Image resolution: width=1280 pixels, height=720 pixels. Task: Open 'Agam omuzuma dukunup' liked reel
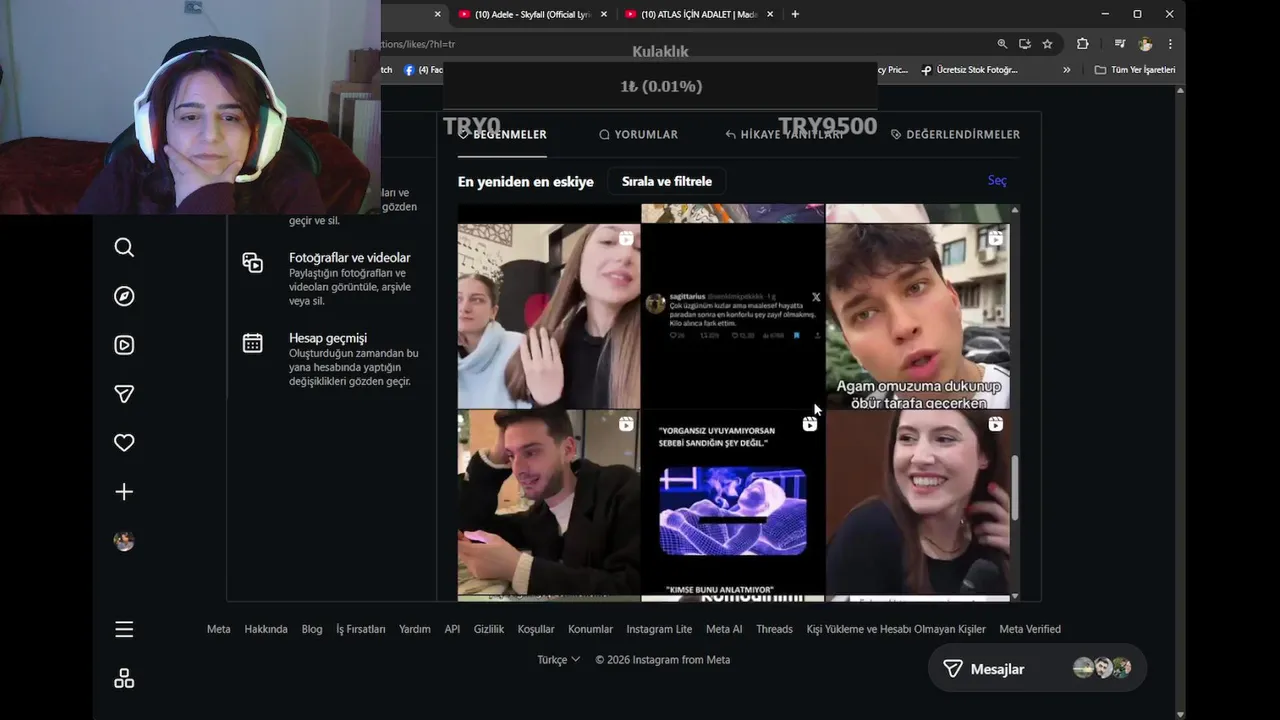(x=918, y=316)
